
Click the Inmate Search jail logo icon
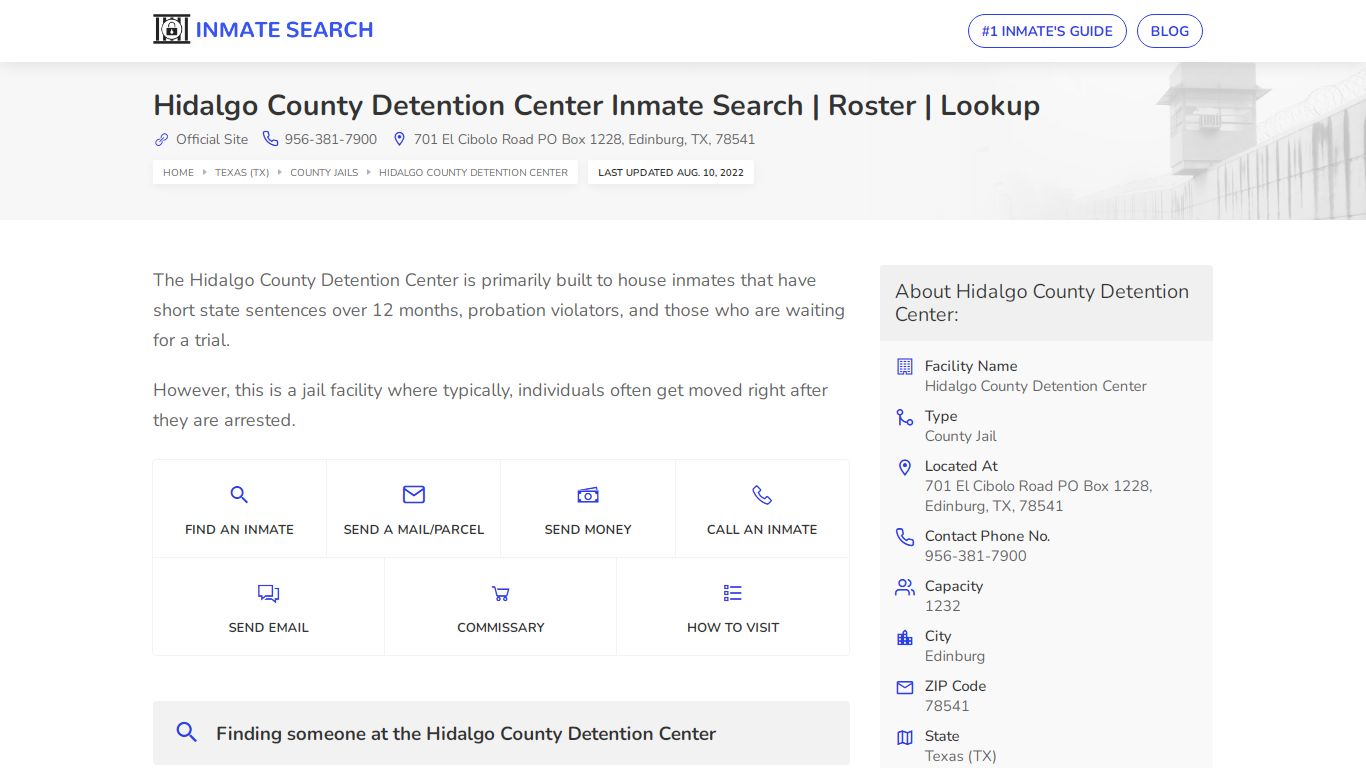click(x=171, y=29)
